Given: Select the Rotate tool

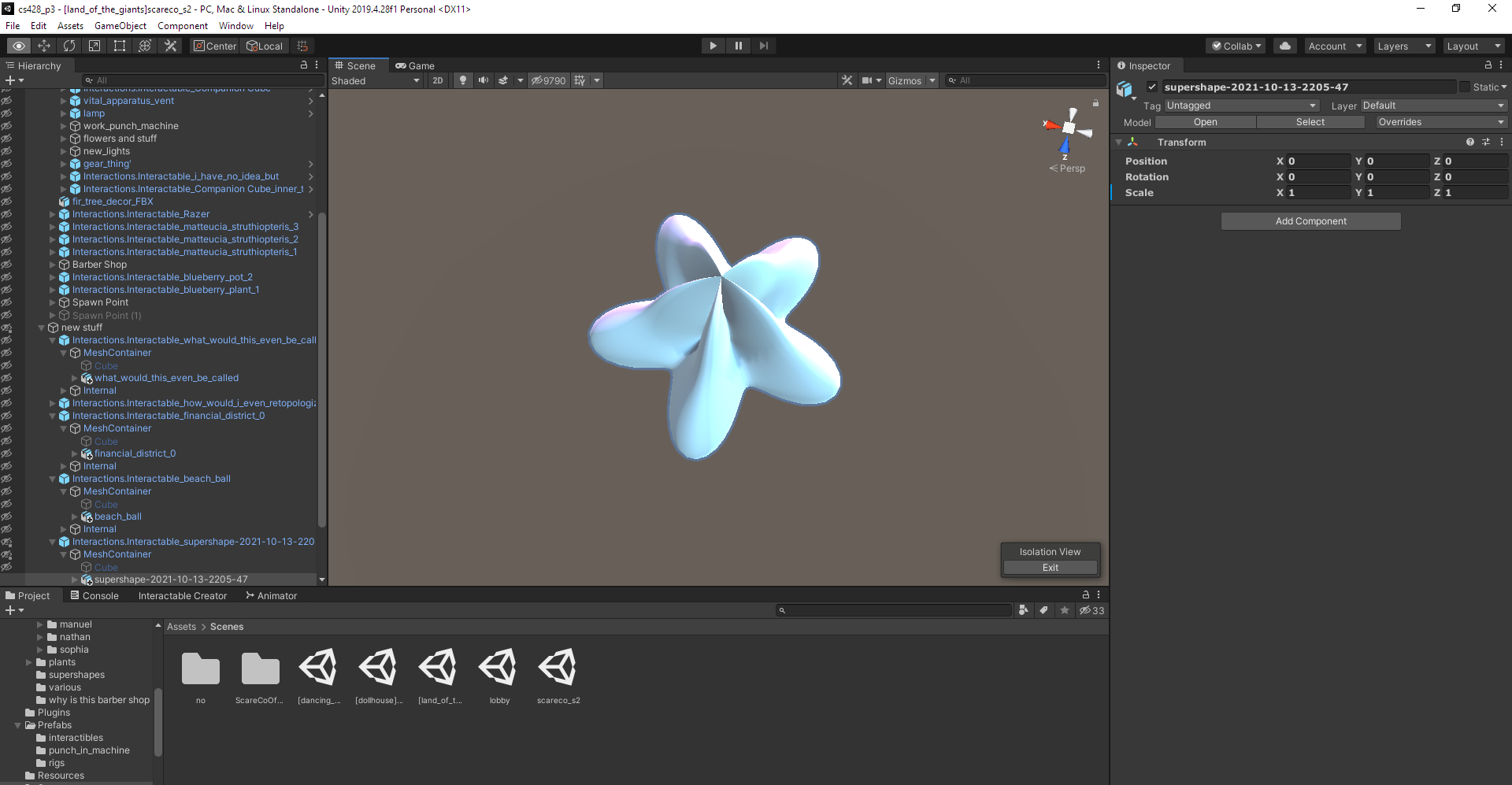Looking at the screenshot, I should (69, 46).
